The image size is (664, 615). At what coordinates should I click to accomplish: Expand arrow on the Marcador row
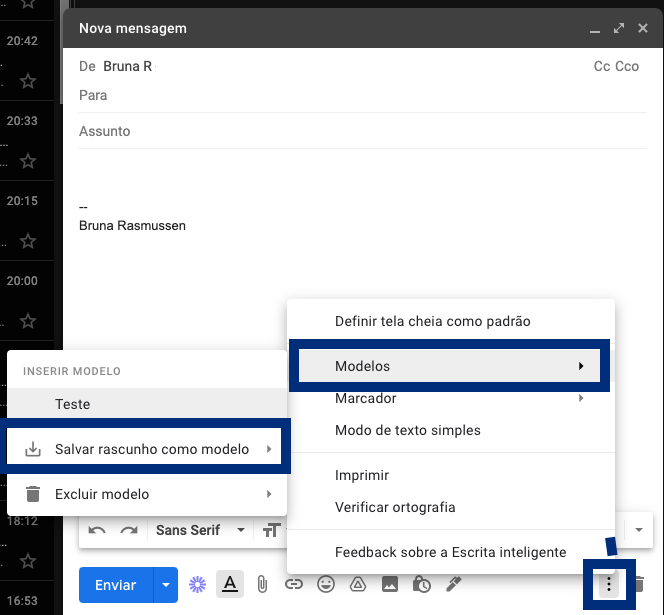[581, 398]
